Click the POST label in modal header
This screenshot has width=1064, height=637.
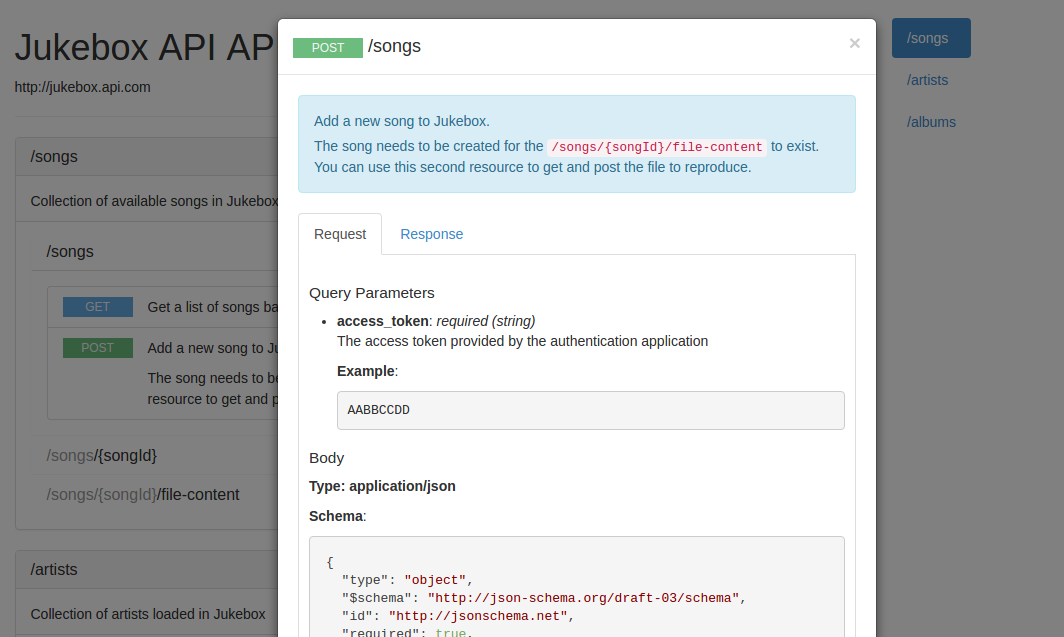328,47
